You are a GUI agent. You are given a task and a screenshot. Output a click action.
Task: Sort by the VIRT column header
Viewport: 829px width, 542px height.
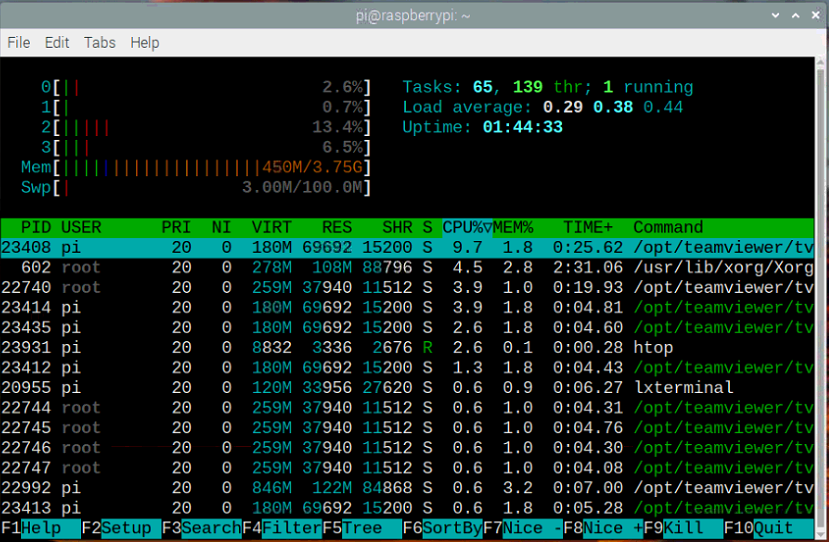pos(271,227)
